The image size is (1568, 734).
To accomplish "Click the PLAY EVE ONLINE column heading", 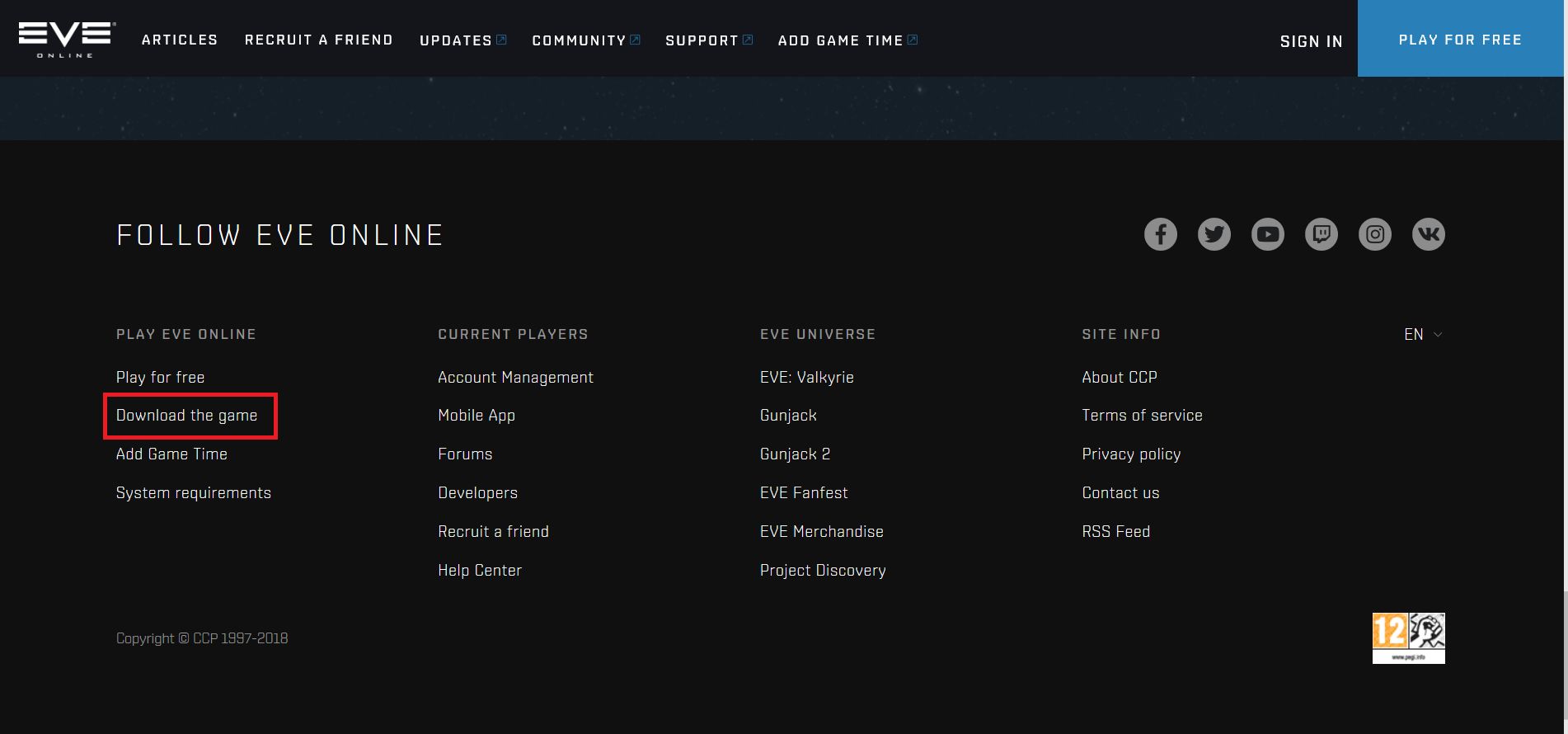I will pyautogui.click(x=186, y=334).
